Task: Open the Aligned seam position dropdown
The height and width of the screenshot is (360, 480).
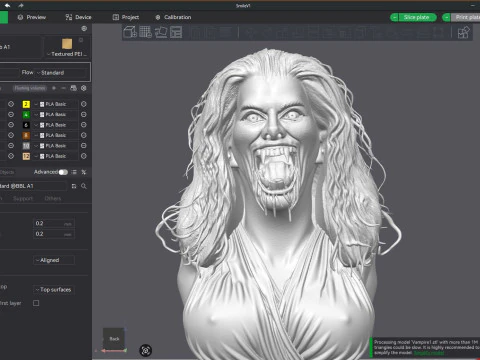Action: click(54, 260)
